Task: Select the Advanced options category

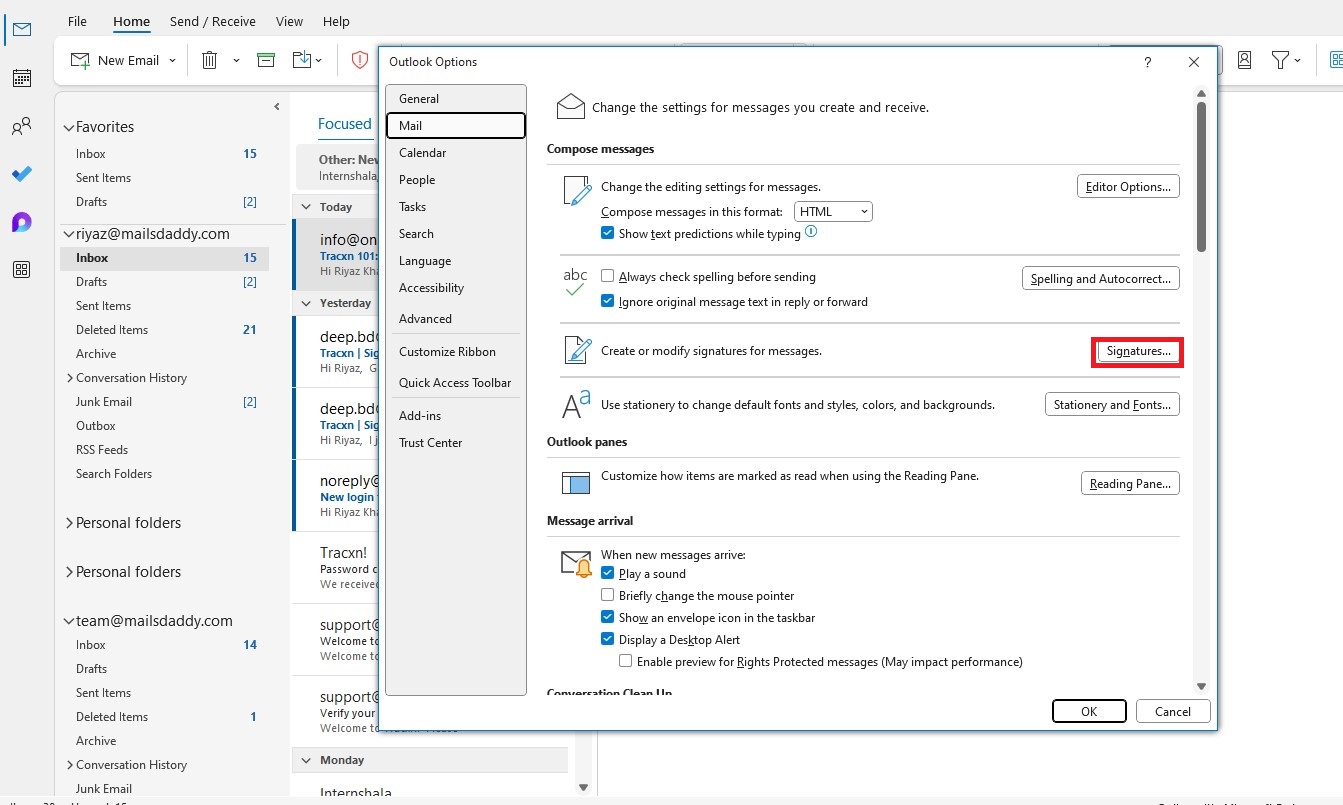Action: (x=455, y=319)
